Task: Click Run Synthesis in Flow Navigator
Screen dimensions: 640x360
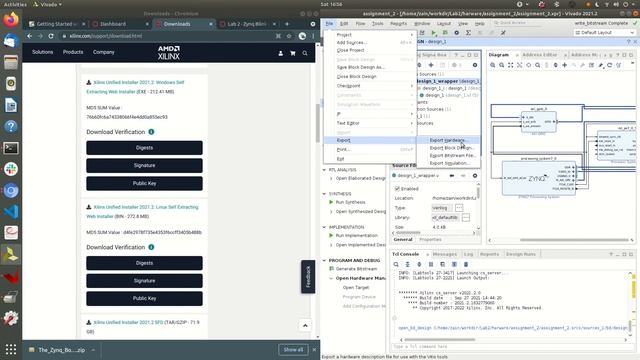Action: 350,202
